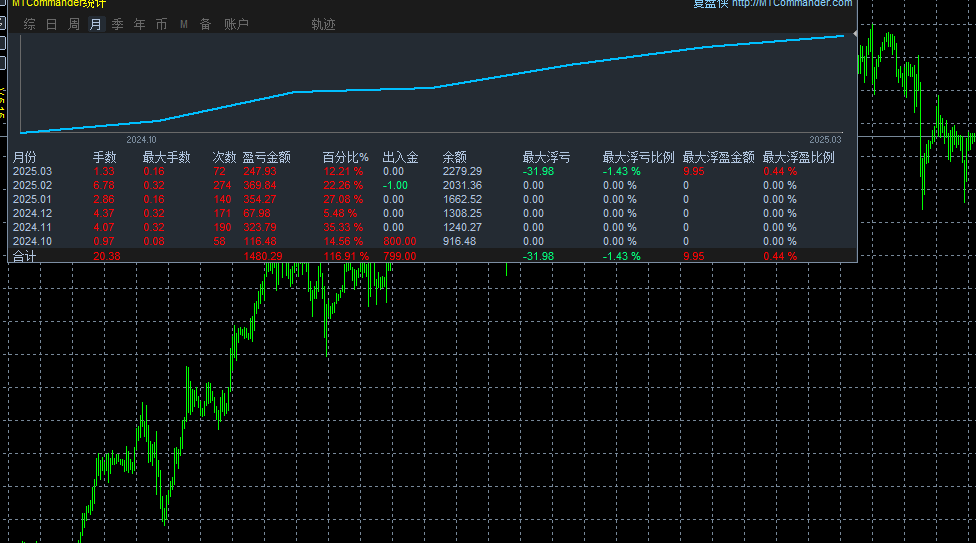Screen dimensions: 976x543
Task: Open the 账户 account tab
Action: click(237, 24)
